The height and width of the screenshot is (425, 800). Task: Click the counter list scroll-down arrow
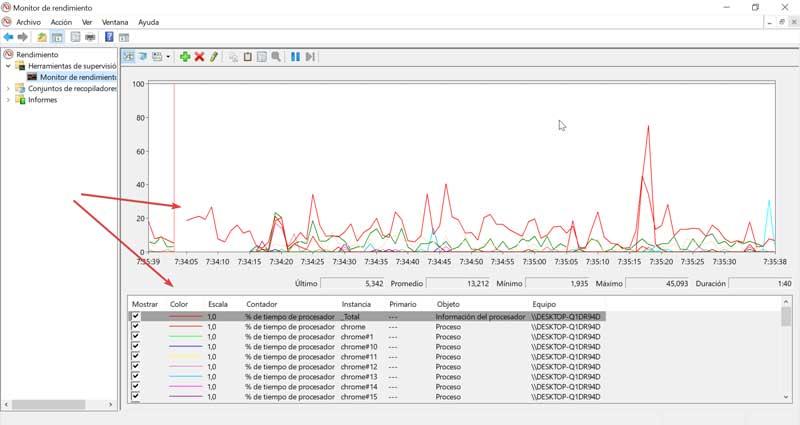coord(786,397)
